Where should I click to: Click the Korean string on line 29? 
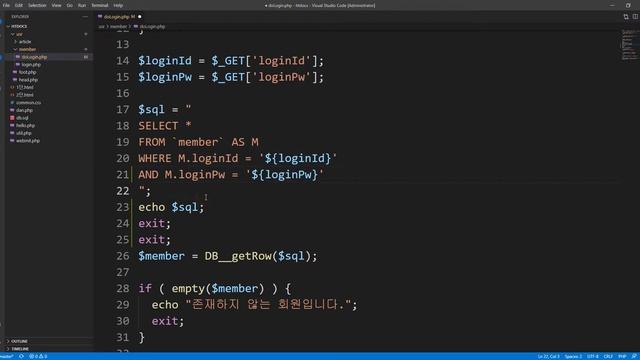pyautogui.click(x=268, y=304)
